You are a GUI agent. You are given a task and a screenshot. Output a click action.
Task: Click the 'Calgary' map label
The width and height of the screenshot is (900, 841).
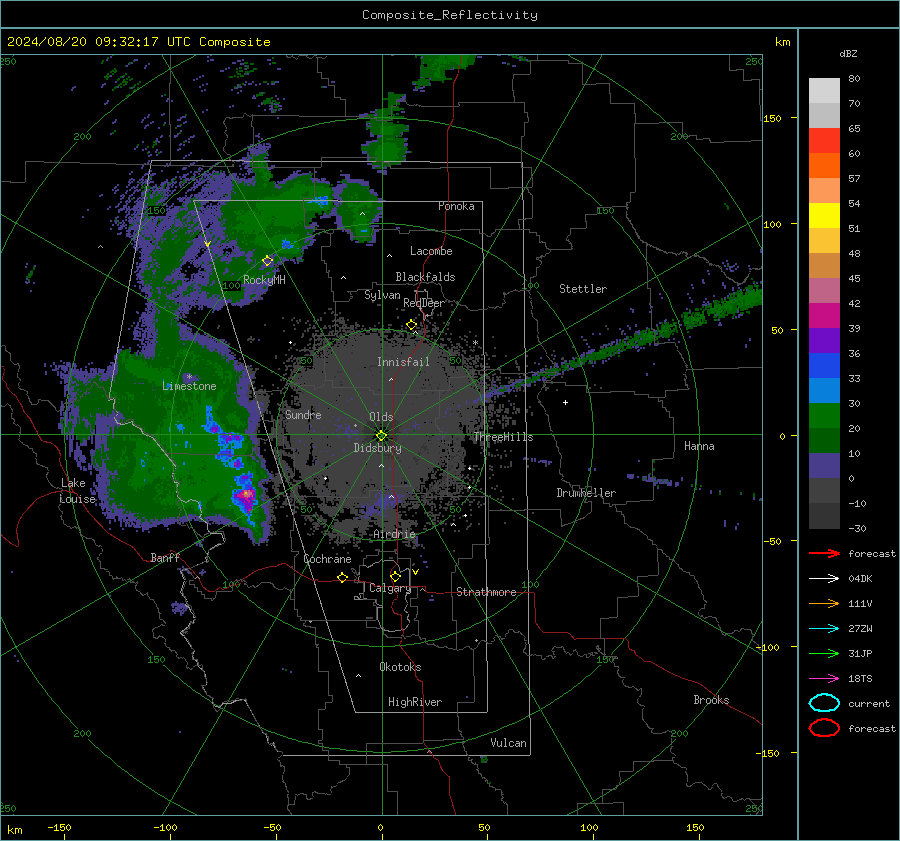[390, 588]
